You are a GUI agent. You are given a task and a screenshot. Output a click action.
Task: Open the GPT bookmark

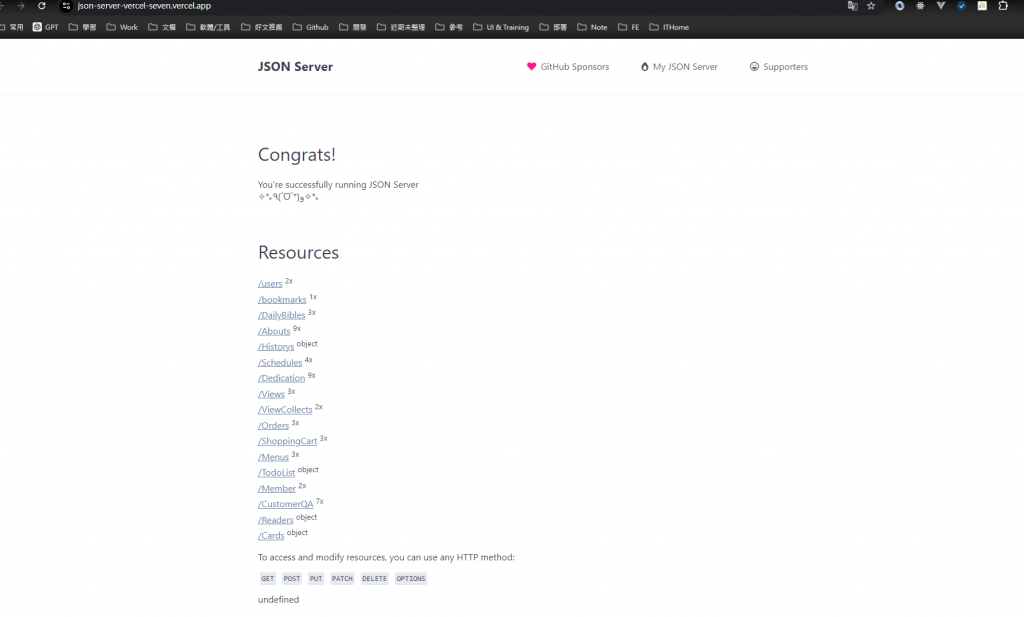click(x=46, y=27)
